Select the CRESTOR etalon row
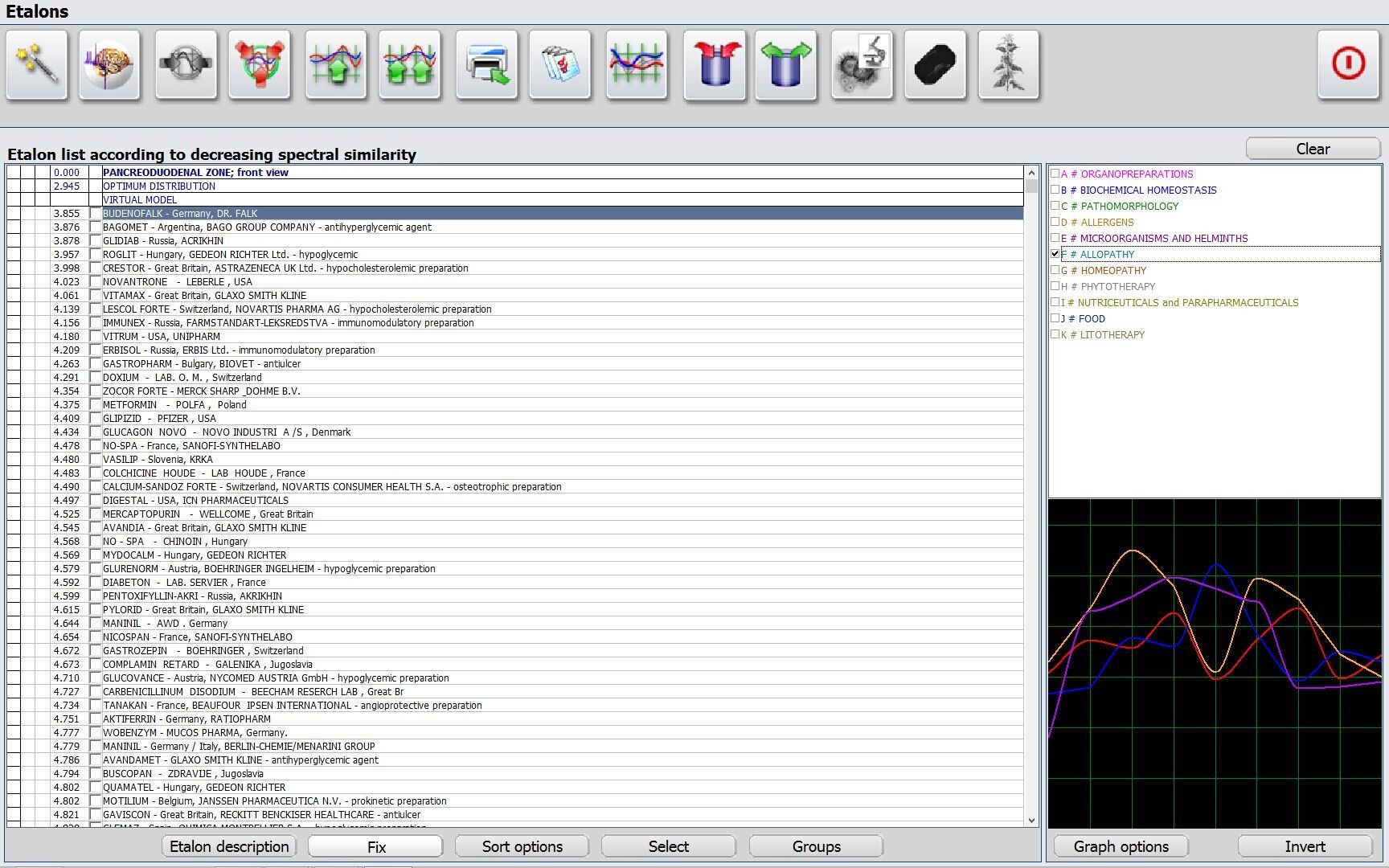The width and height of the screenshot is (1389, 868). pos(285,268)
